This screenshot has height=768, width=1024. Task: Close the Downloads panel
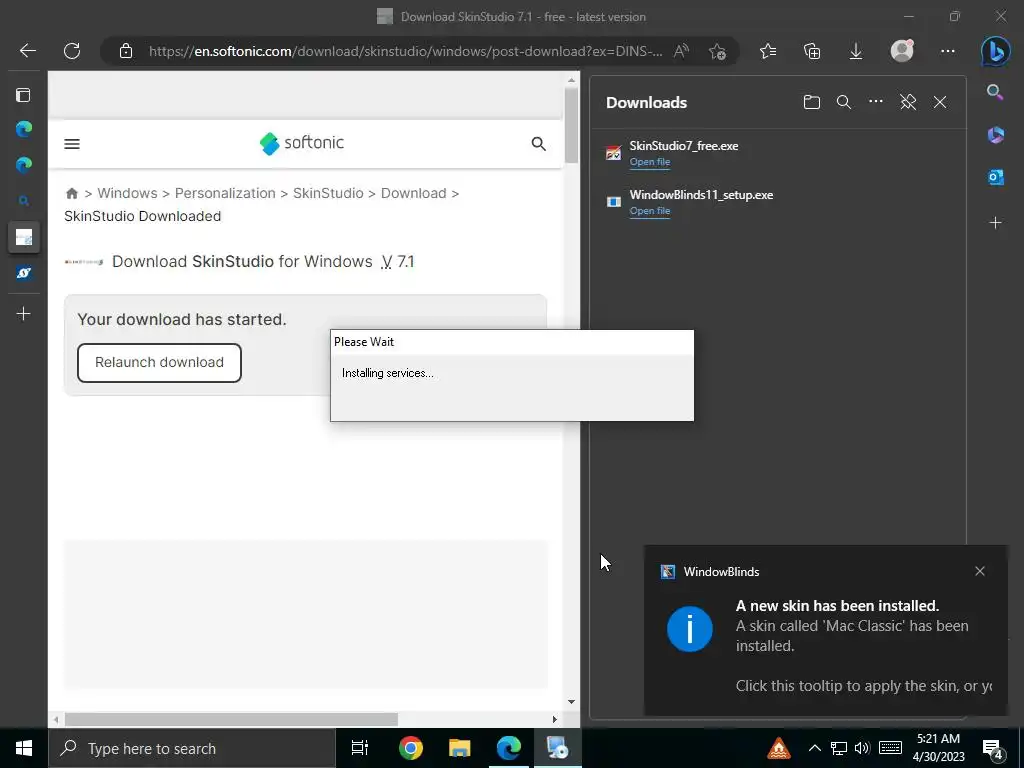[x=940, y=102]
